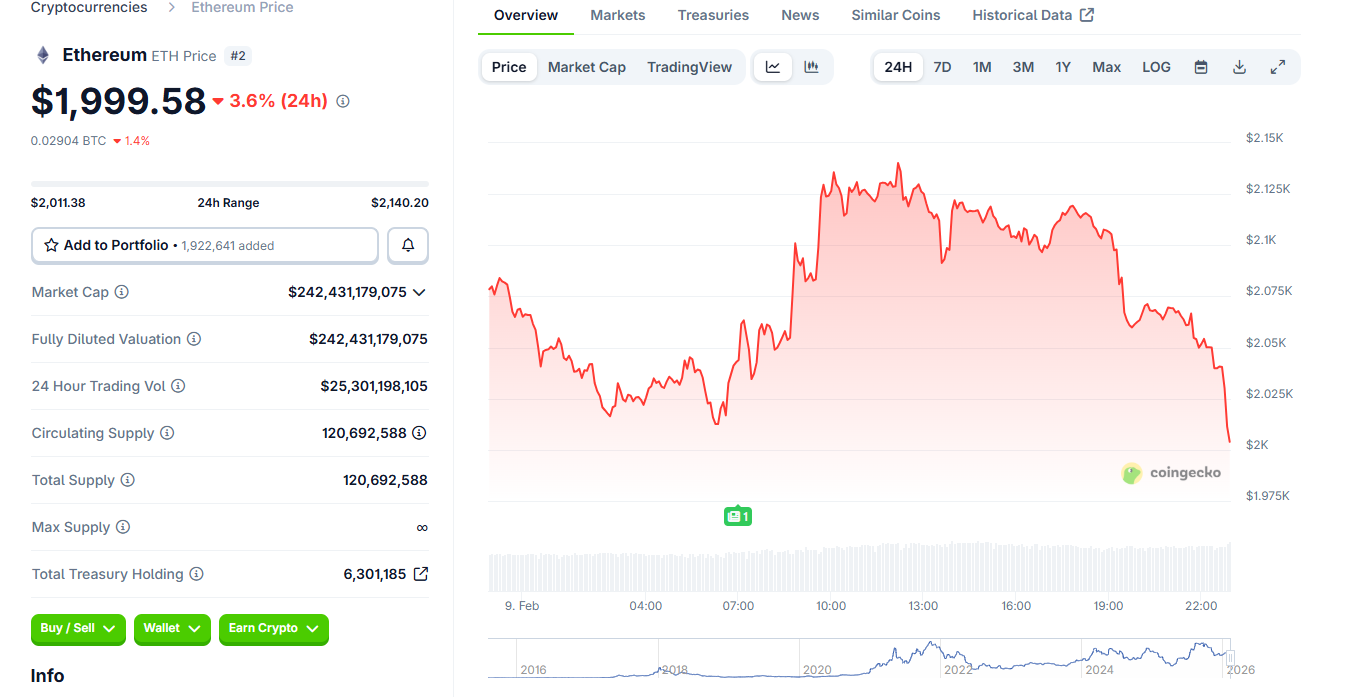This screenshot has width=1360, height=697.
Task: Open the Buy / Sell dropdown
Action: 78,628
